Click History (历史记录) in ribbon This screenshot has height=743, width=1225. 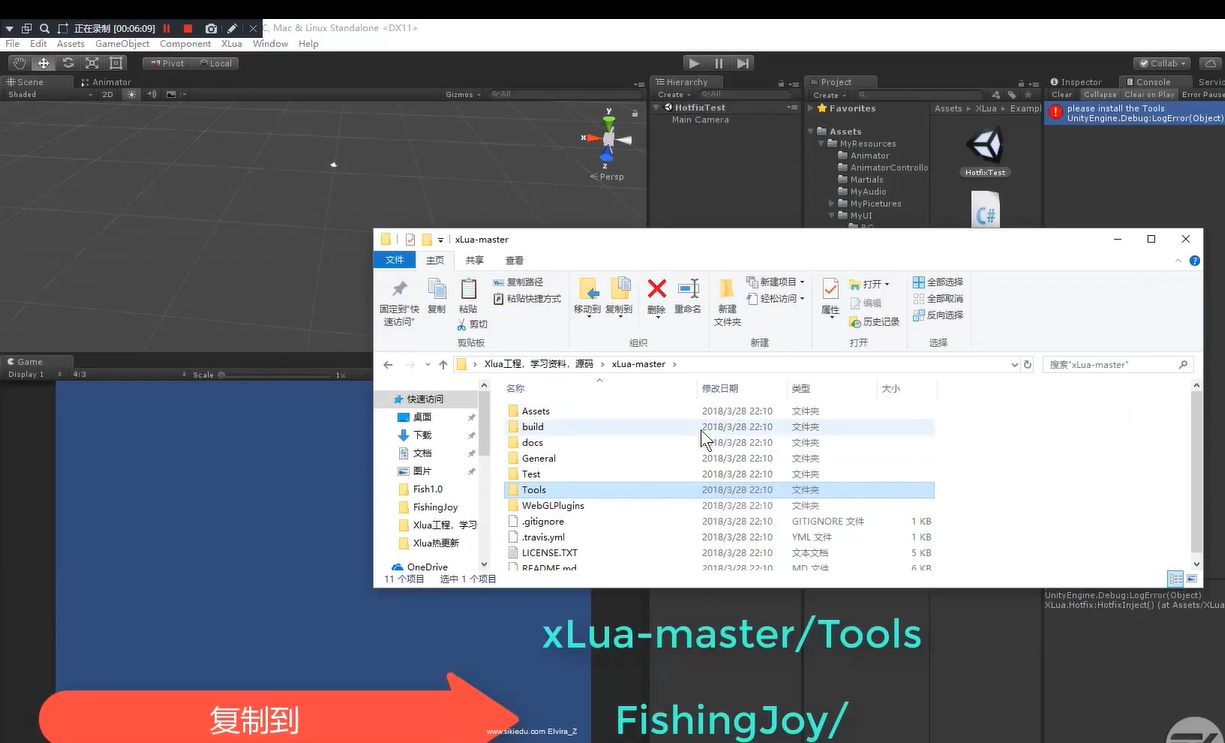point(874,321)
